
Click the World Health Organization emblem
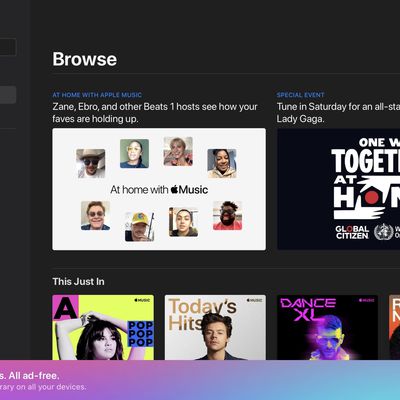[x=384, y=232]
